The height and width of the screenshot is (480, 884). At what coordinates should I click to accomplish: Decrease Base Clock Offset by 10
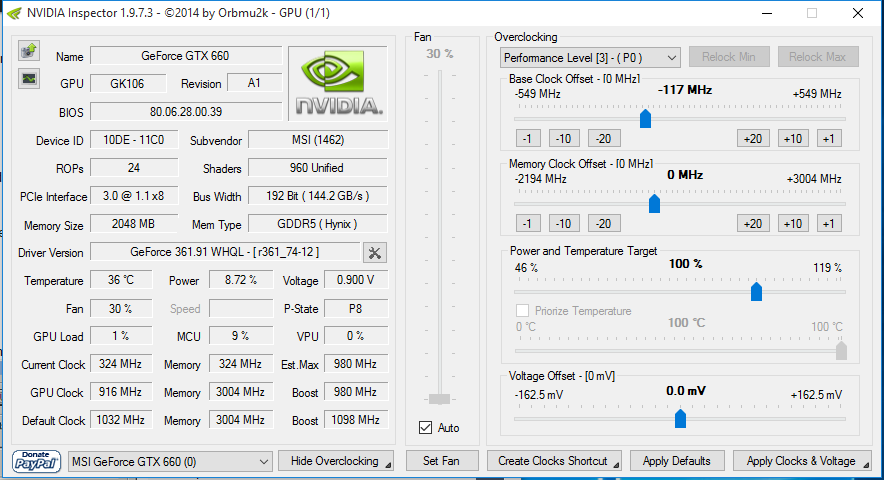click(564, 139)
